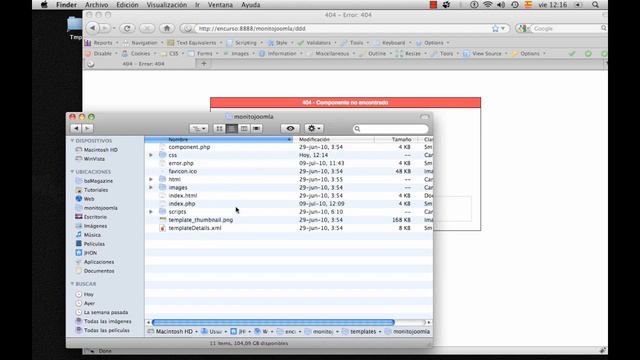
Task: Click the Wi-Fi status icon
Action: (x=487, y=5)
